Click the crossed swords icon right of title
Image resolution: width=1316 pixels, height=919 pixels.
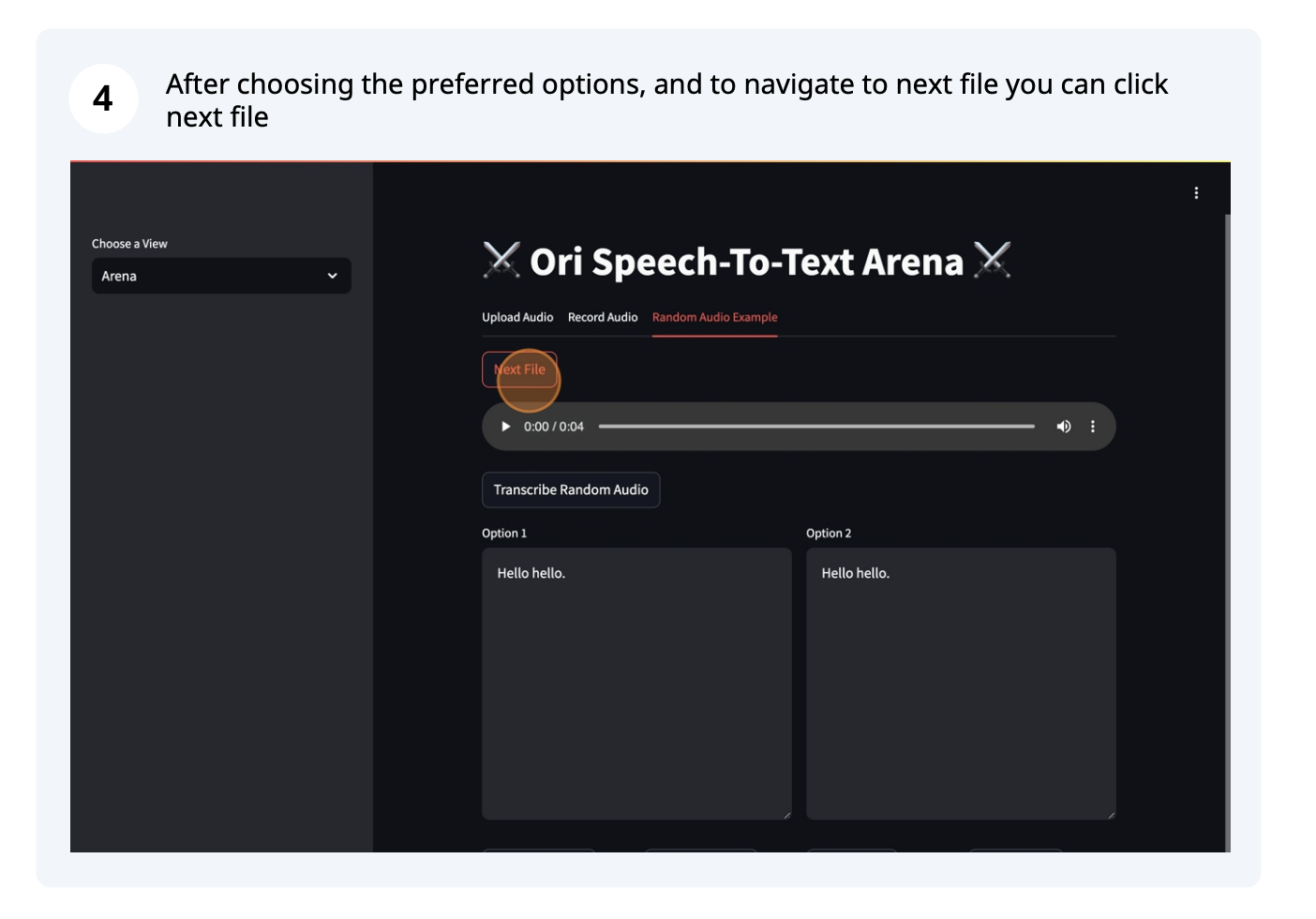(x=993, y=261)
